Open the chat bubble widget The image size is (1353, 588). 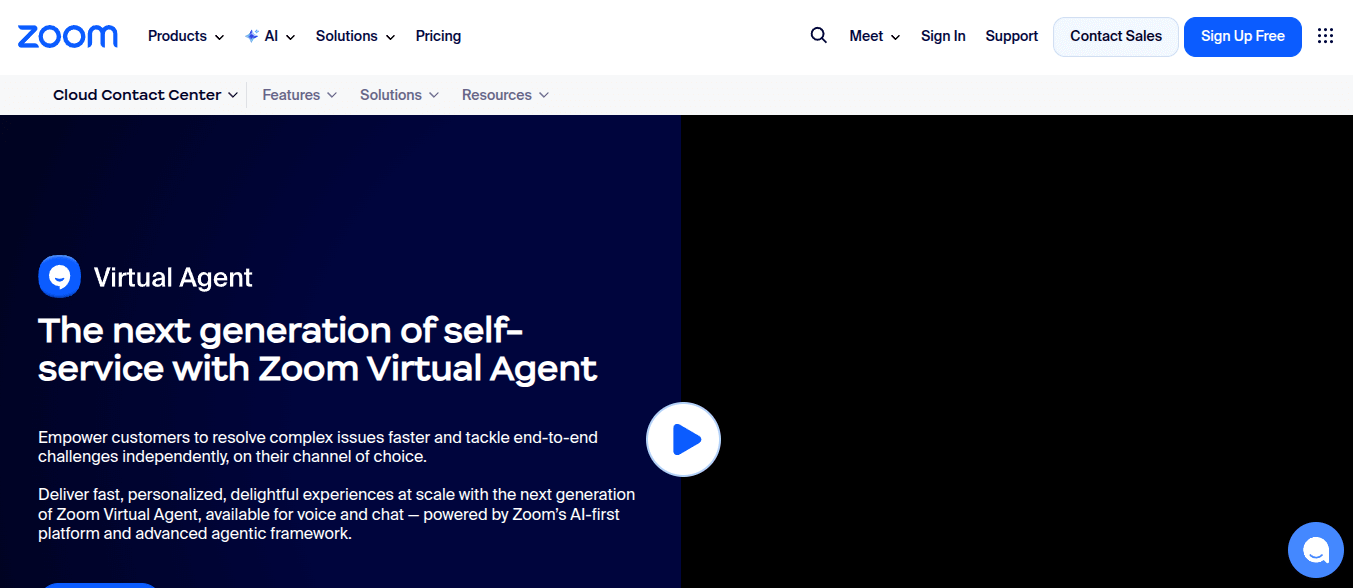click(1315, 550)
